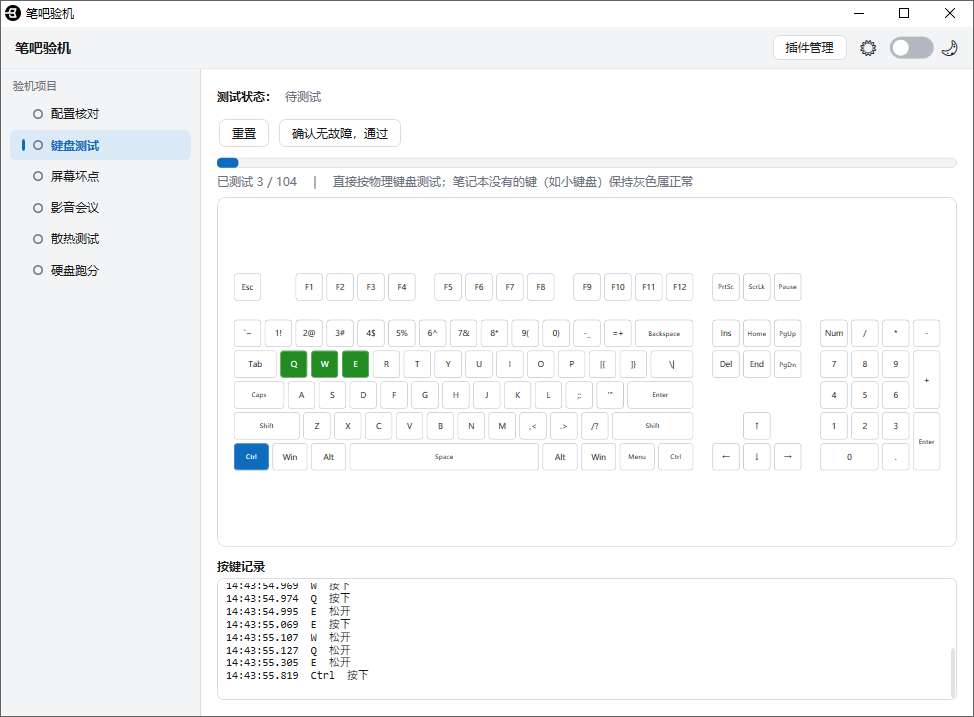974x717 pixels.
Task: Click the numpad Enter key
Action: tap(926, 441)
